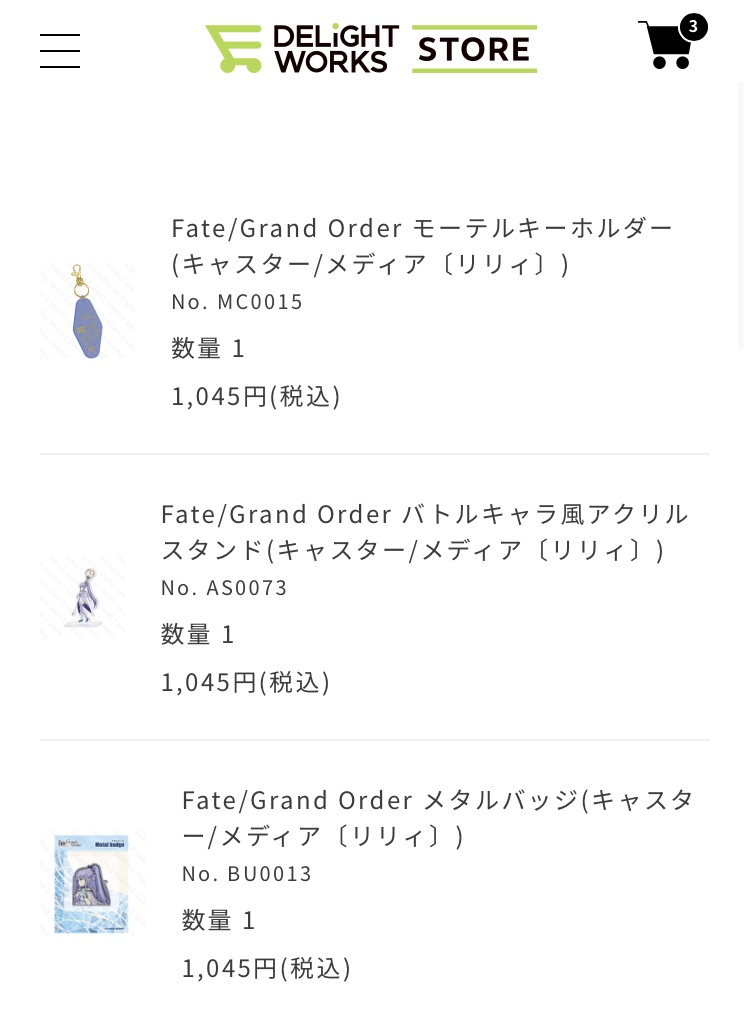The image size is (750, 1017).
Task: Open the shopping cart
Action: (665, 46)
